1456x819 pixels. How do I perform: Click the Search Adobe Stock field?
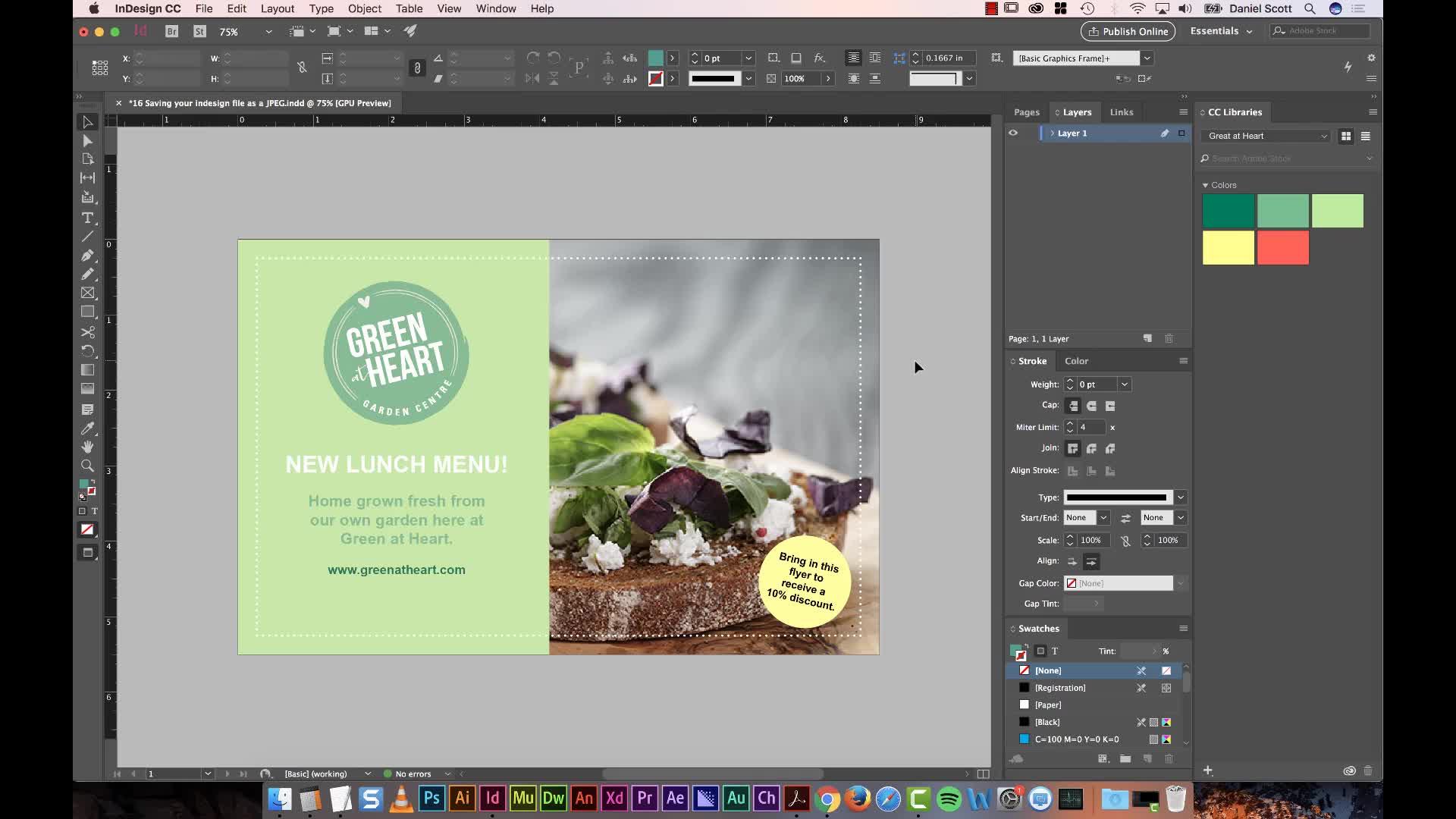pos(1287,158)
